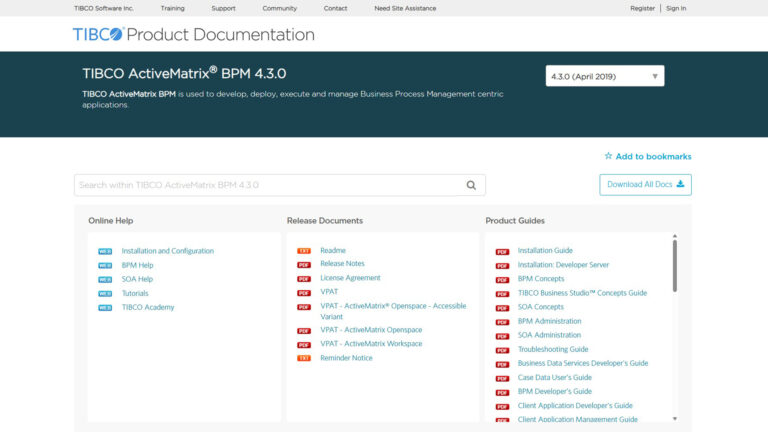Click PDF icon next to Troubleshooting Guide
This screenshot has width=768, height=432.
point(502,351)
